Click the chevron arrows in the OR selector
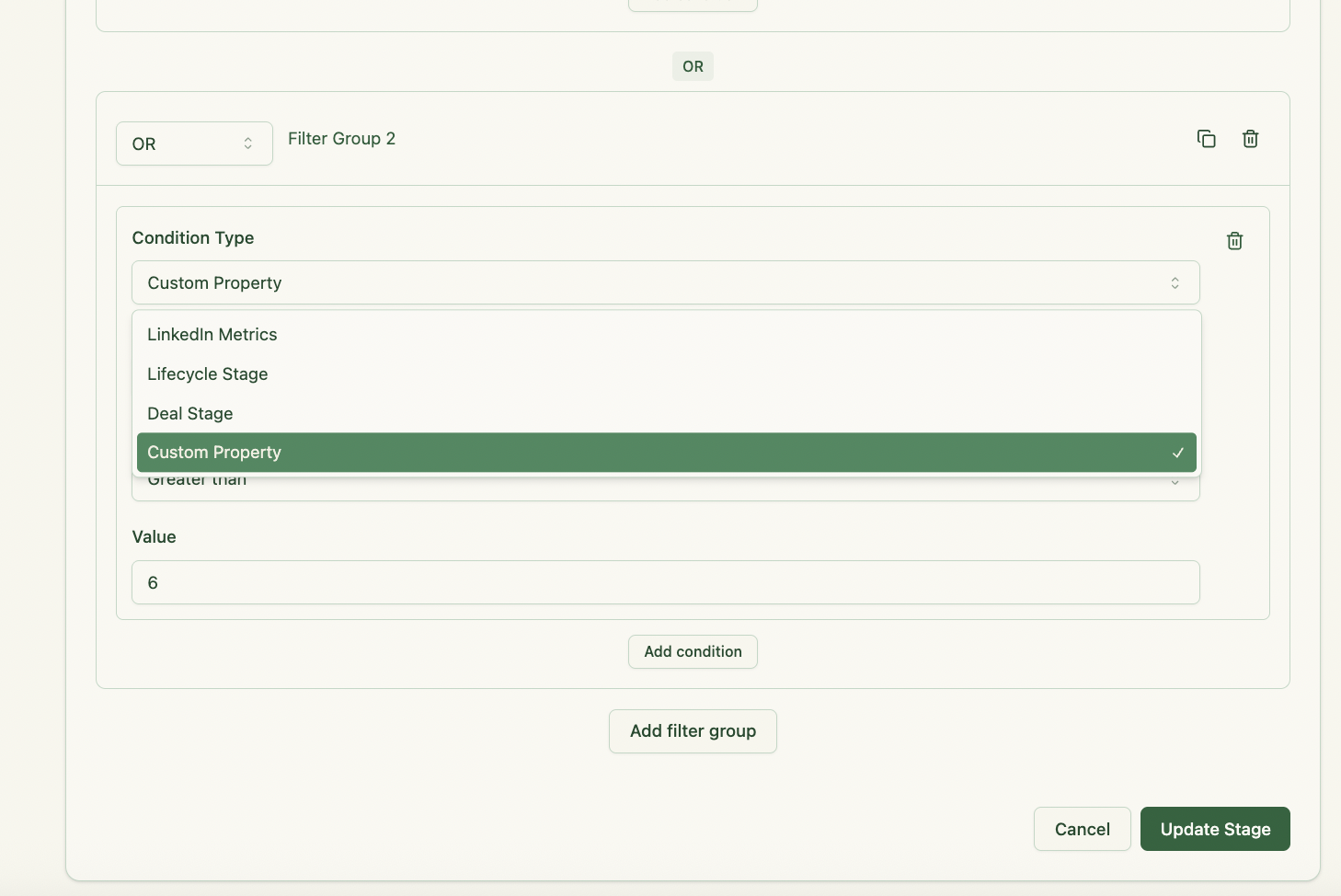This screenshot has height=896, width=1341. coord(247,144)
